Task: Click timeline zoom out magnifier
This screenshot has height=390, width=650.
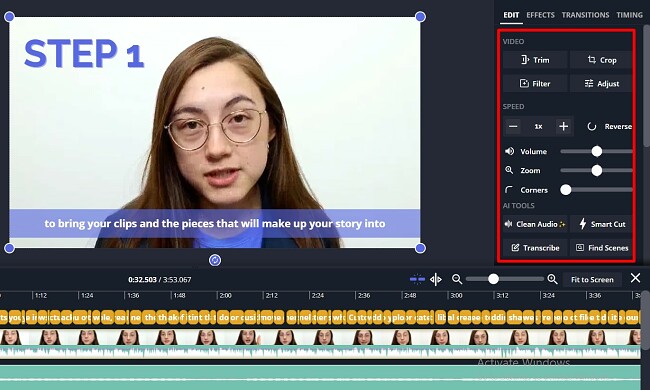Action: click(457, 279)
